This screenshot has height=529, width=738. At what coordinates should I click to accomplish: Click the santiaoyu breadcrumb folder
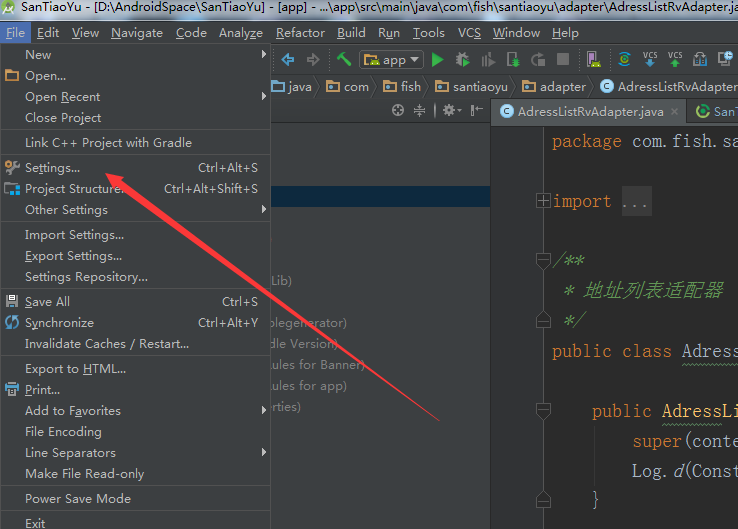(476, 87)
